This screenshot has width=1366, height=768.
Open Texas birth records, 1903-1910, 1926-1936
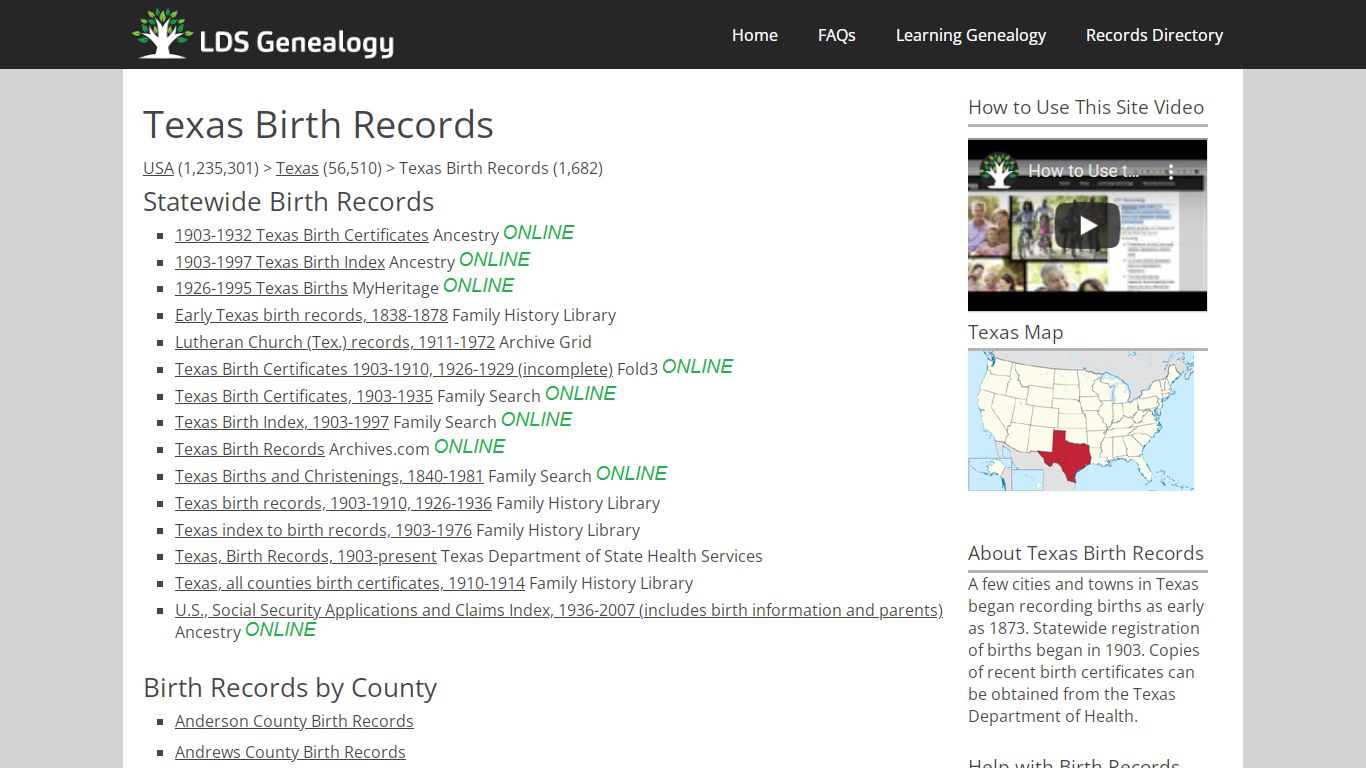click(x=333, y=503)
